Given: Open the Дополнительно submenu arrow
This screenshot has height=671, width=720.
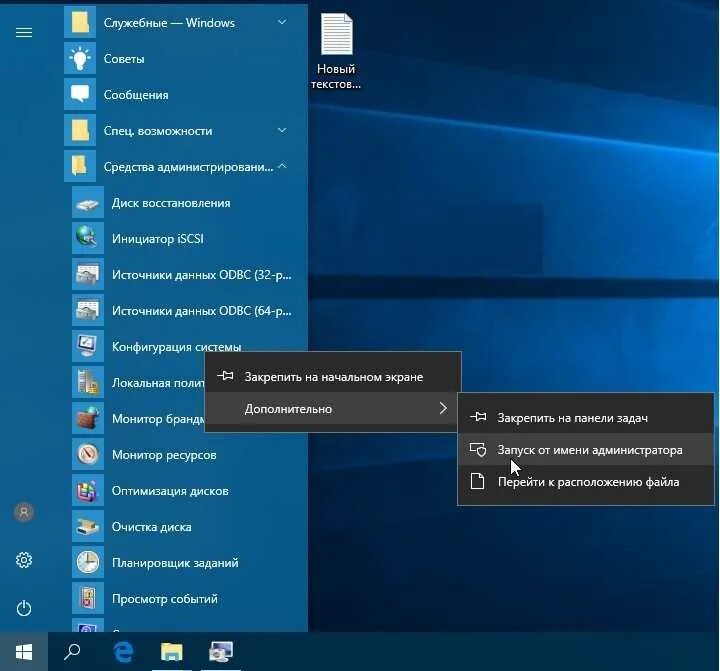Looking at the screenshot, I should tap(443, 408).
